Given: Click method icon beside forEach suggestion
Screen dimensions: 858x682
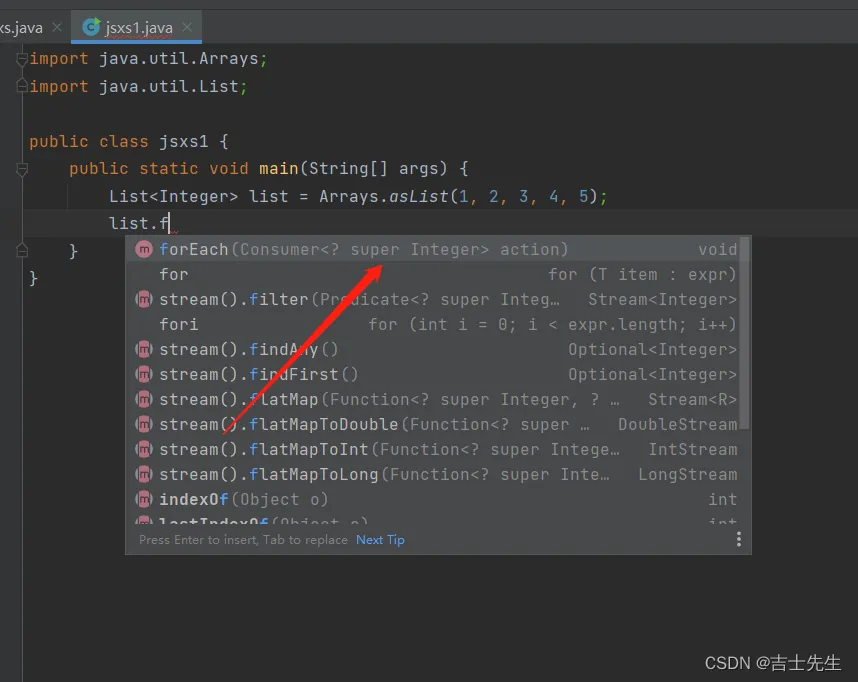Looking at the screenshot, I should coord(144,250).
